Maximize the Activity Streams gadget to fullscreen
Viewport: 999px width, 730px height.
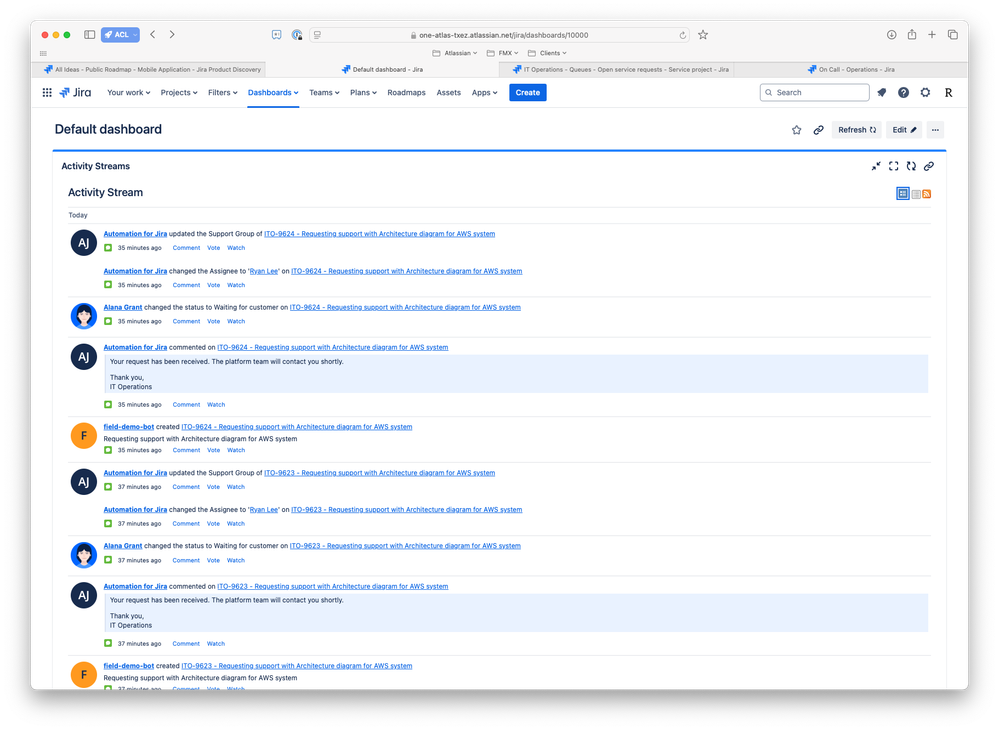894,166
